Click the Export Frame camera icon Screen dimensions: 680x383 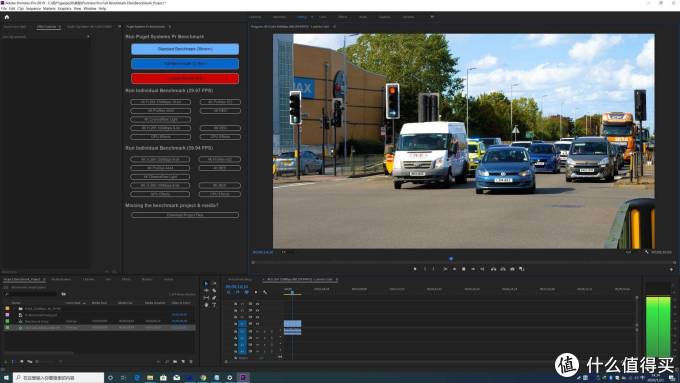pyautogui.click(x=512, y=269)
